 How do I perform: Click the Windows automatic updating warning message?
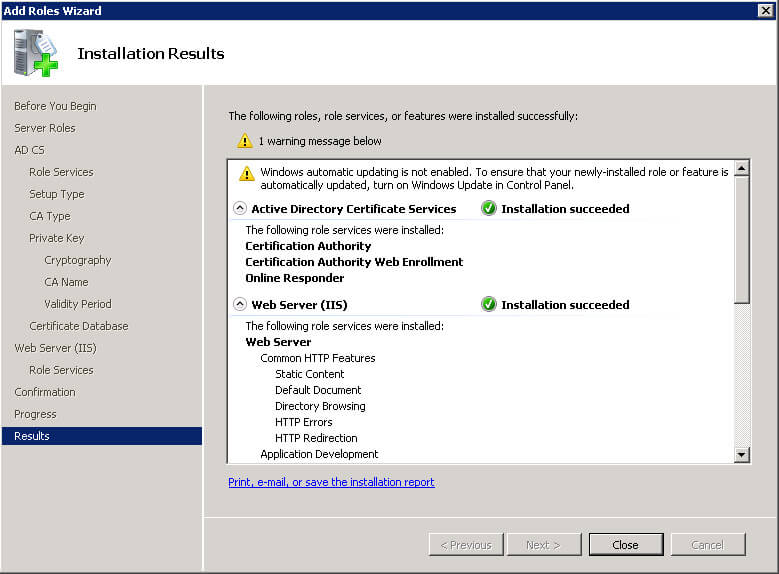494,178
